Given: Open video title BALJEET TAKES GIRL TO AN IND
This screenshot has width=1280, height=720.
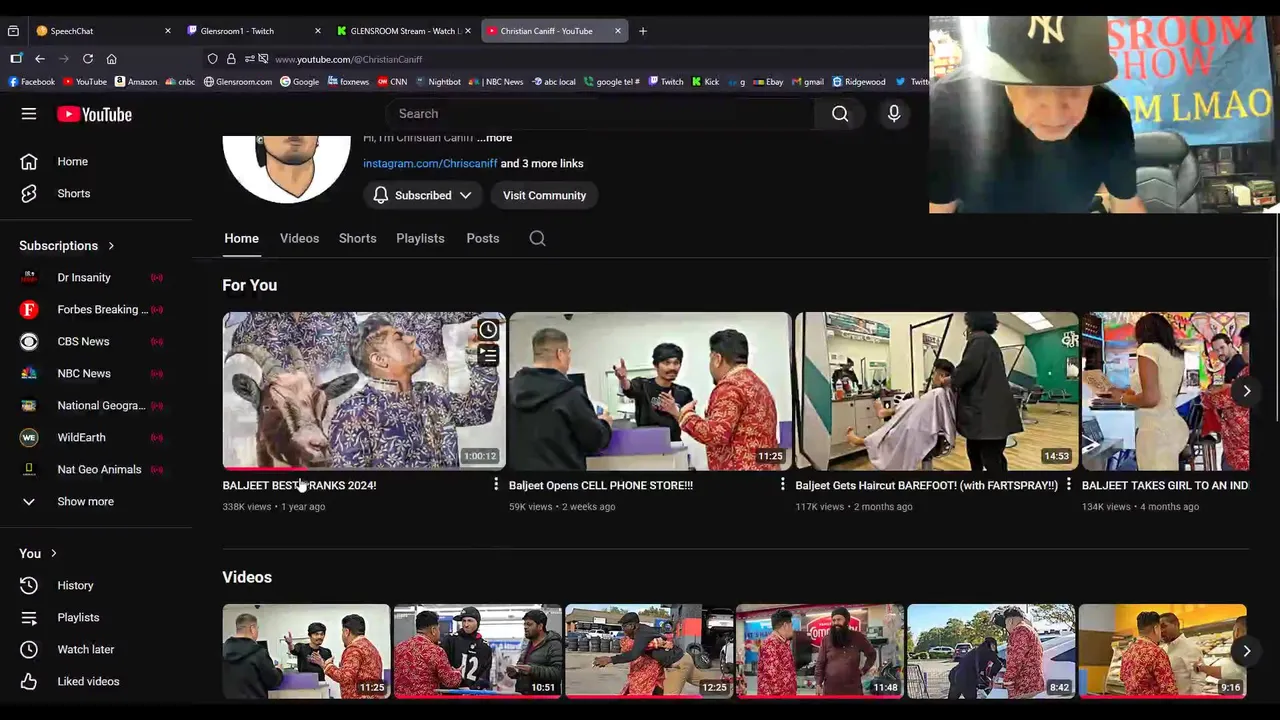Looking at the screenshot, I should click(1165, 485).
